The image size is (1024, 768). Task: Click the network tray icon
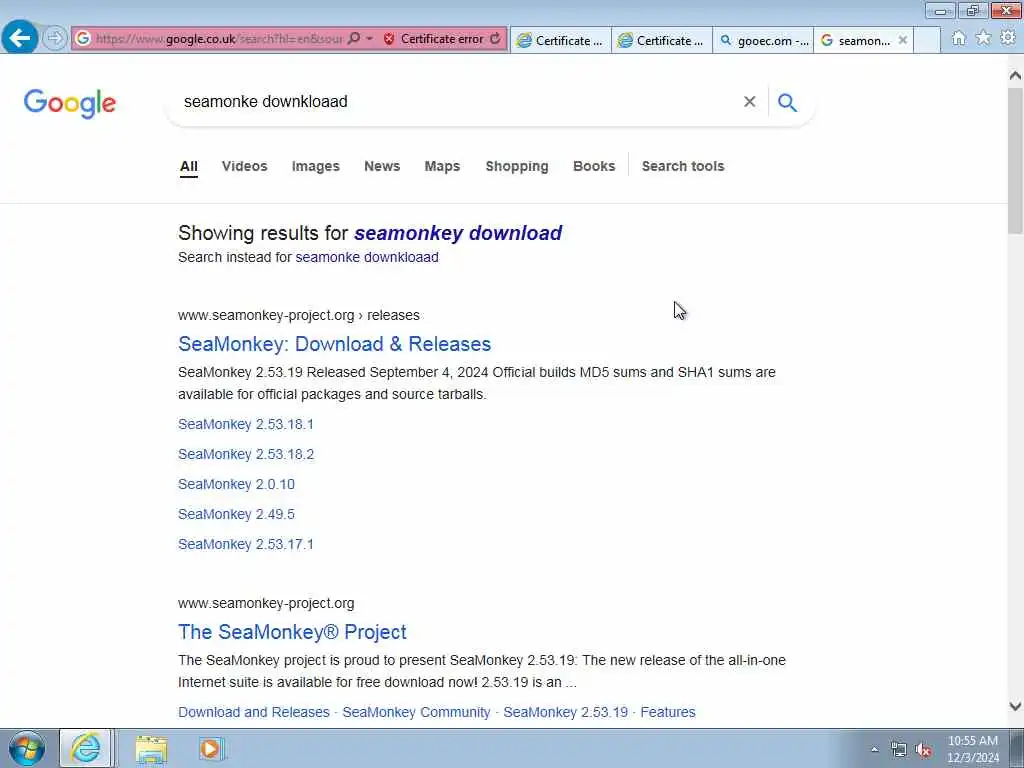899,750
